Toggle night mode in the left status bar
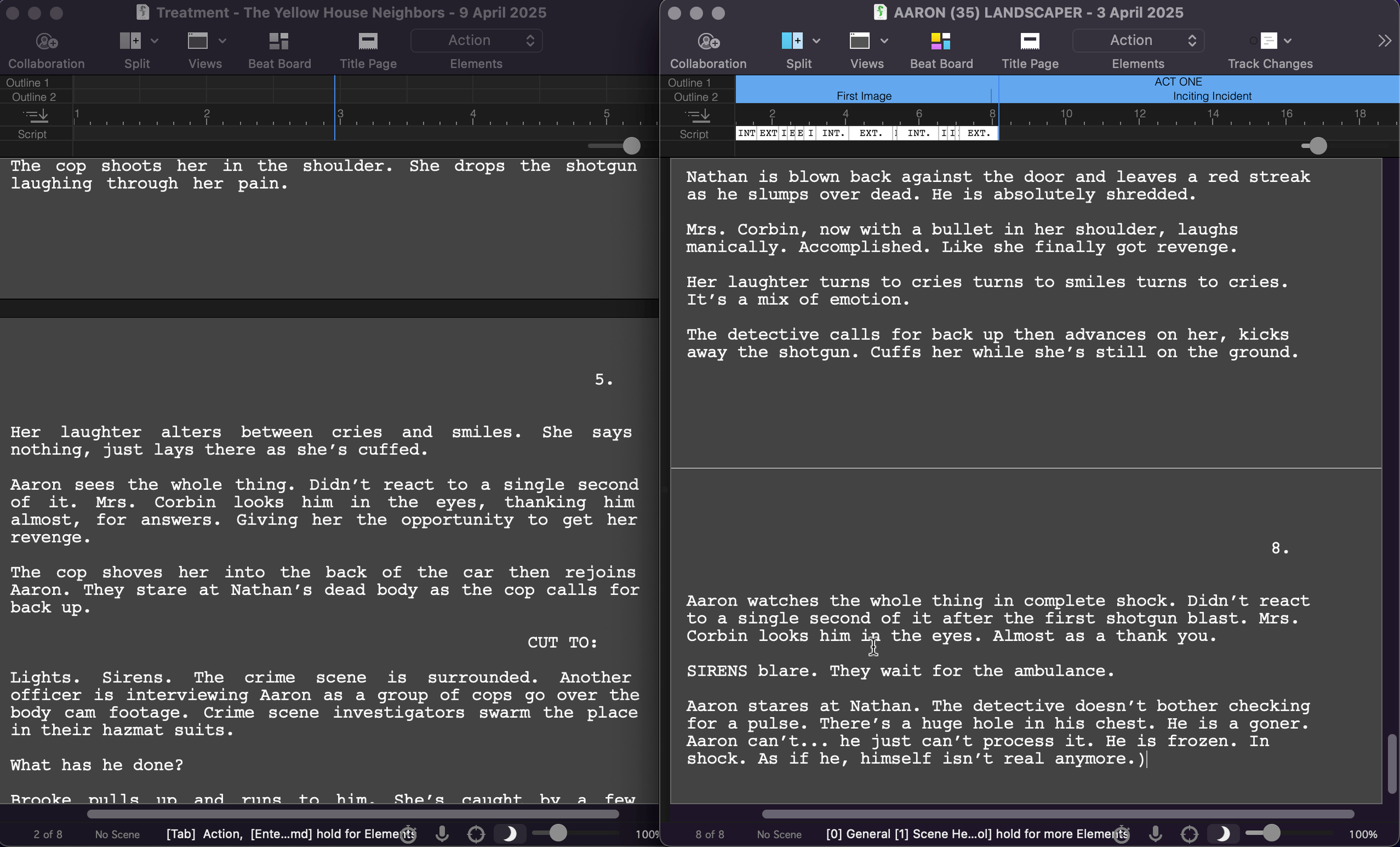This screenshot has height=847, width=1400. coord(510,834)
